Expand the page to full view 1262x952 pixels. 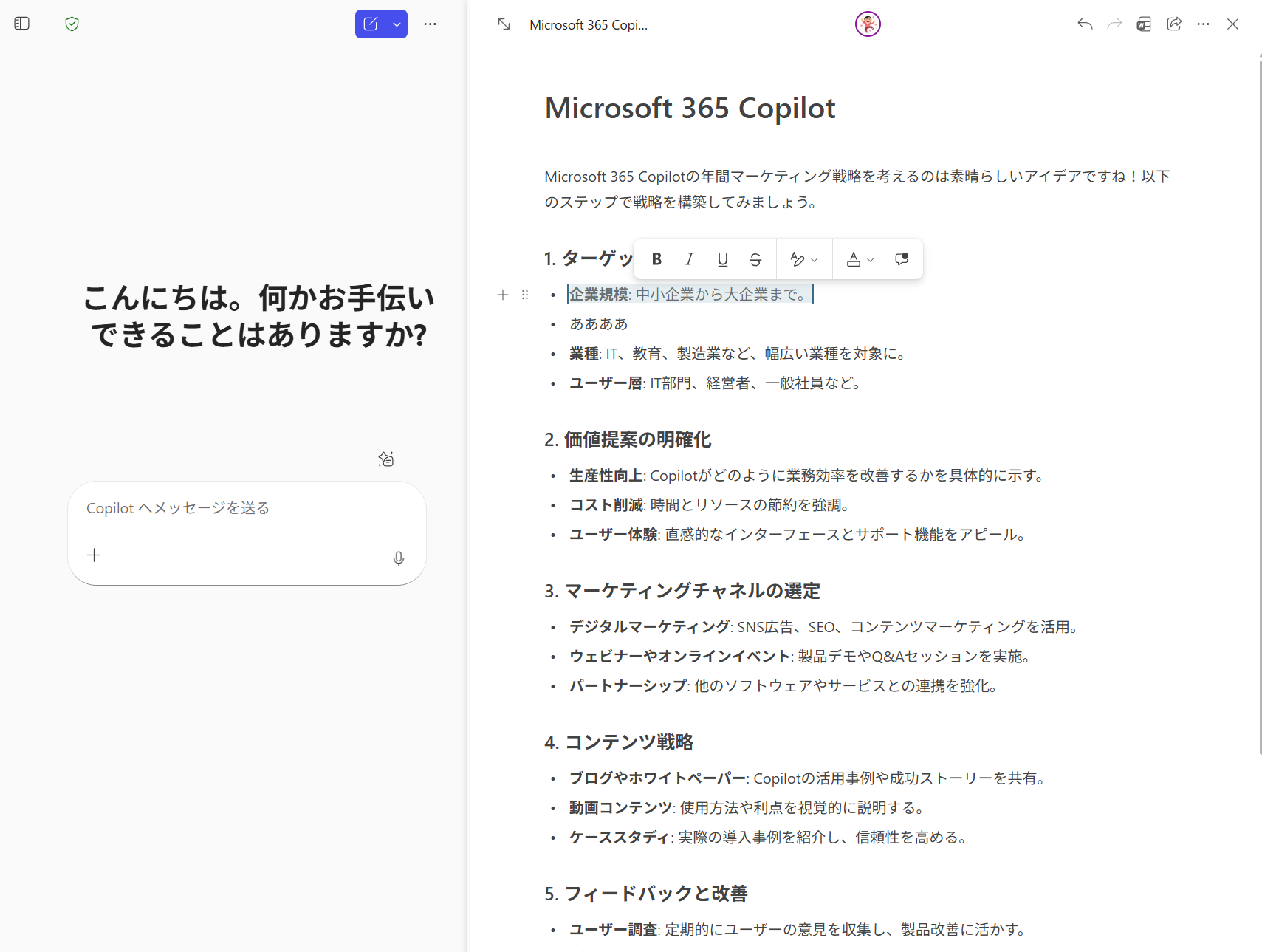504,24
